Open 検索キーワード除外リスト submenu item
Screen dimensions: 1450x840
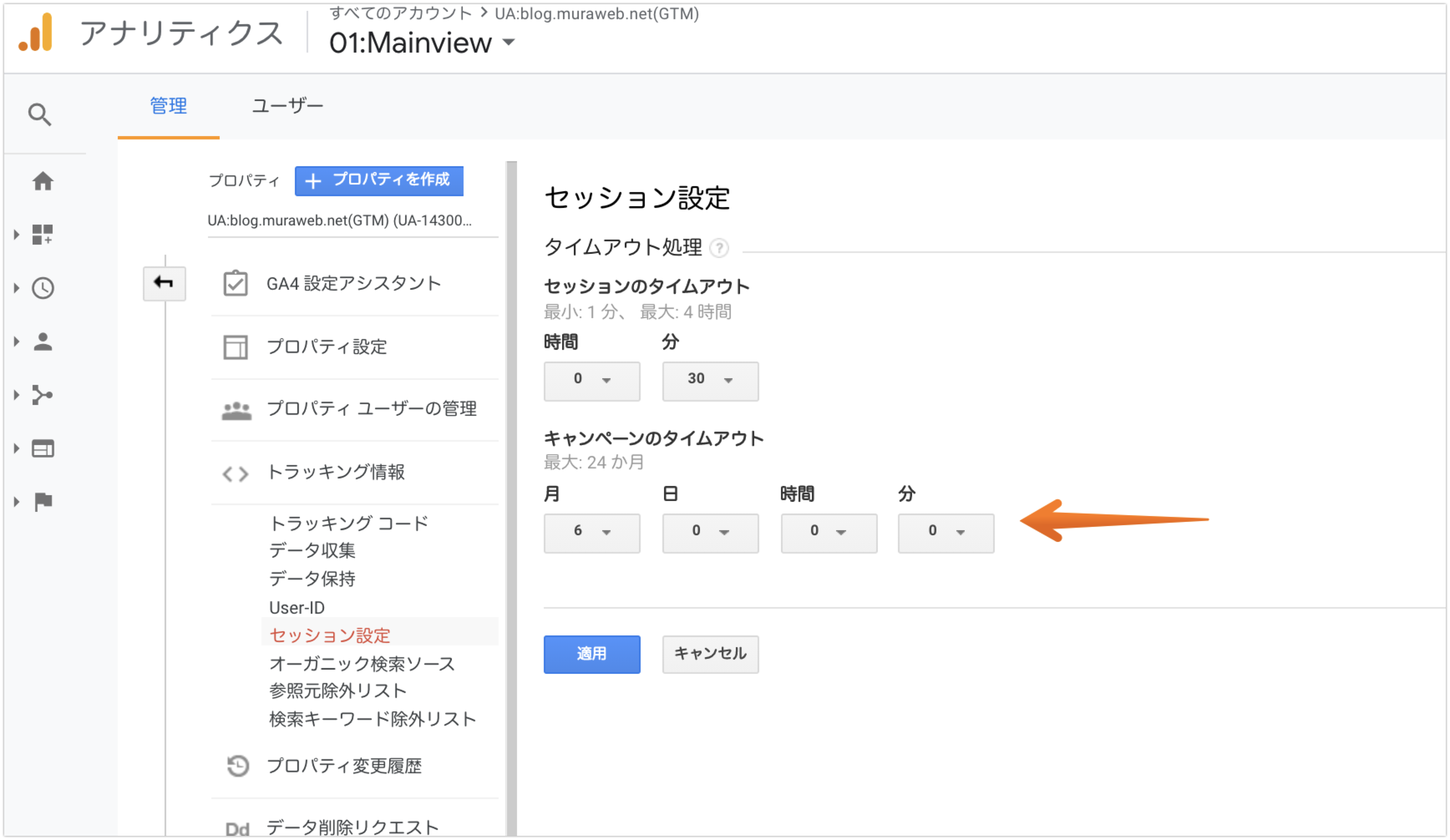[372, 719]
